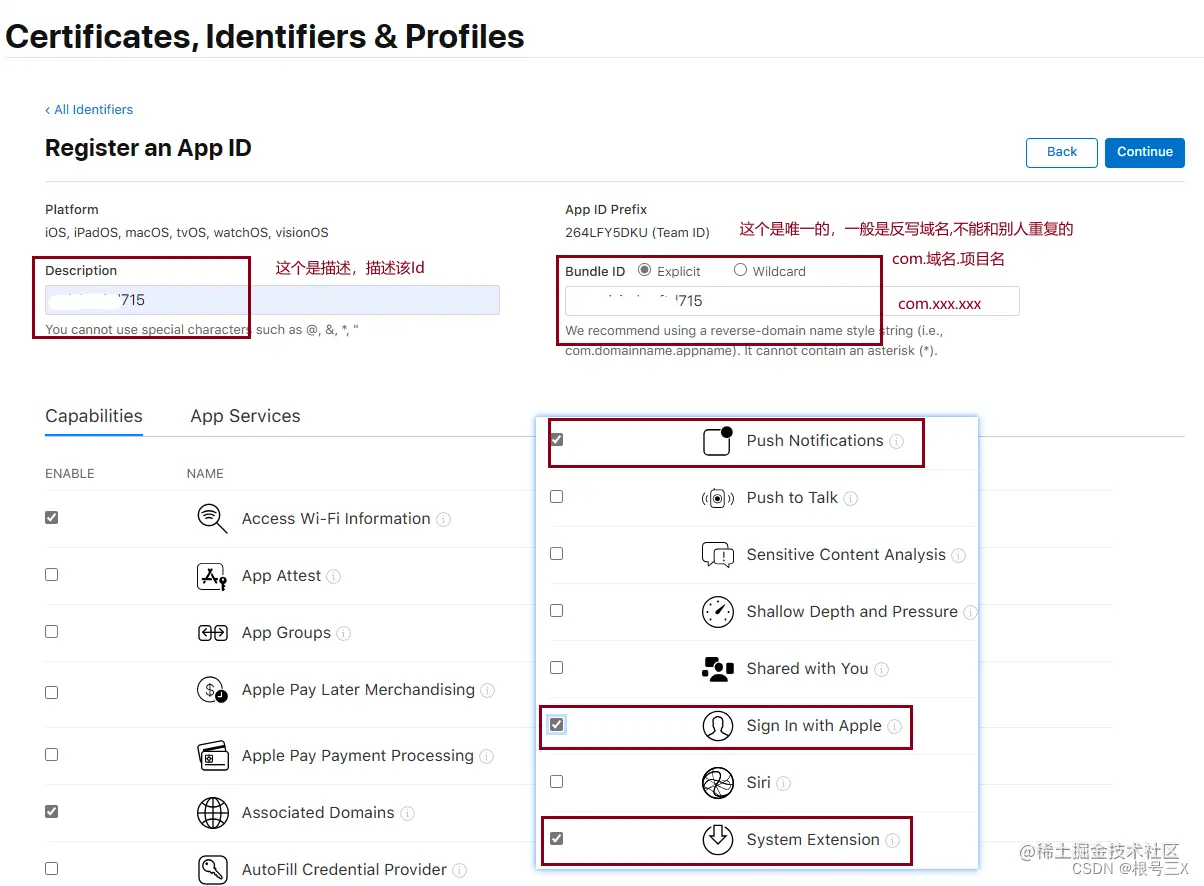Image resolution: width=1204 pixels, height=886 pixels.
Task: Click the App Attest icon
Action: 212,575
